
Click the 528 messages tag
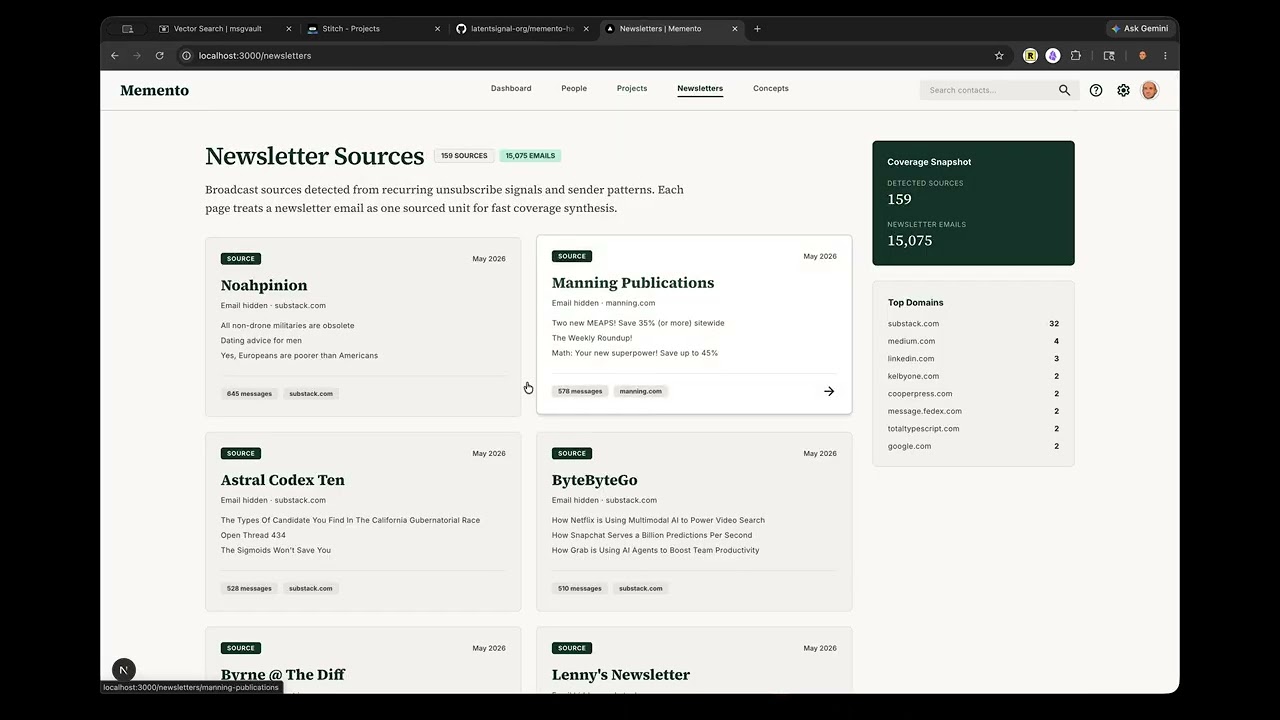(249, 588)
